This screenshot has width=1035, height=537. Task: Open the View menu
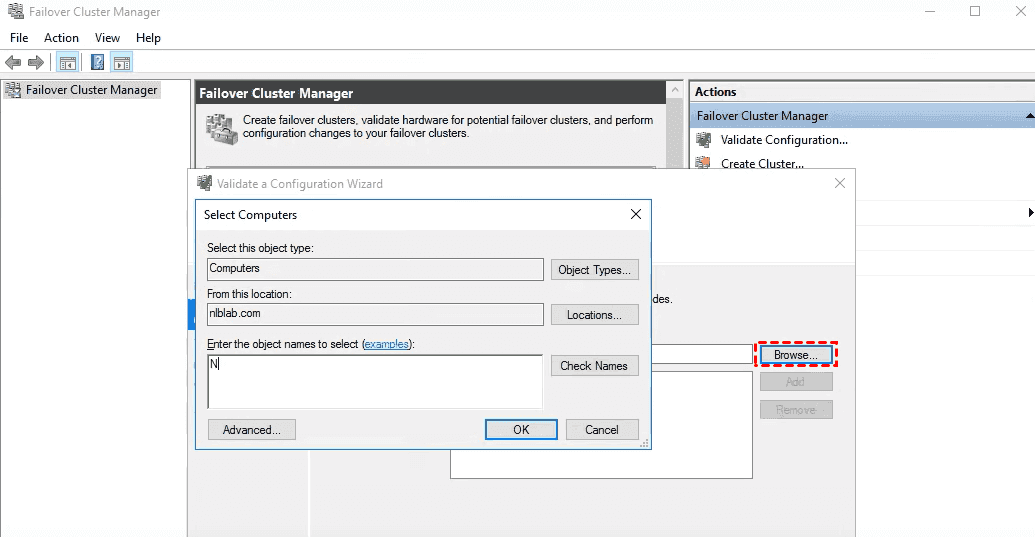(x=107, y=38)
